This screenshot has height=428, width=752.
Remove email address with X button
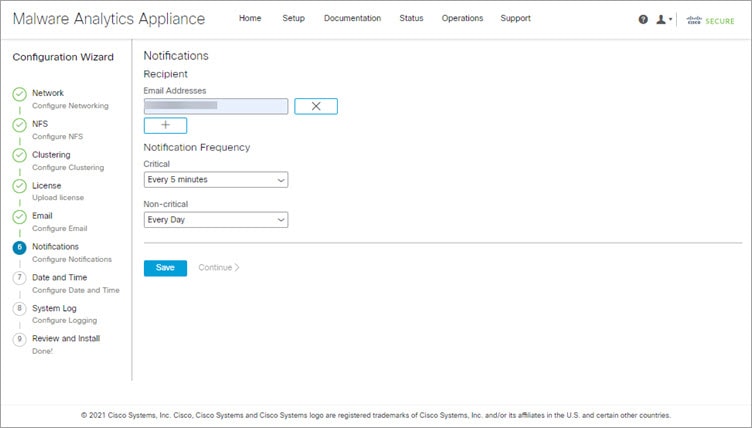click(x=316, y=106)
